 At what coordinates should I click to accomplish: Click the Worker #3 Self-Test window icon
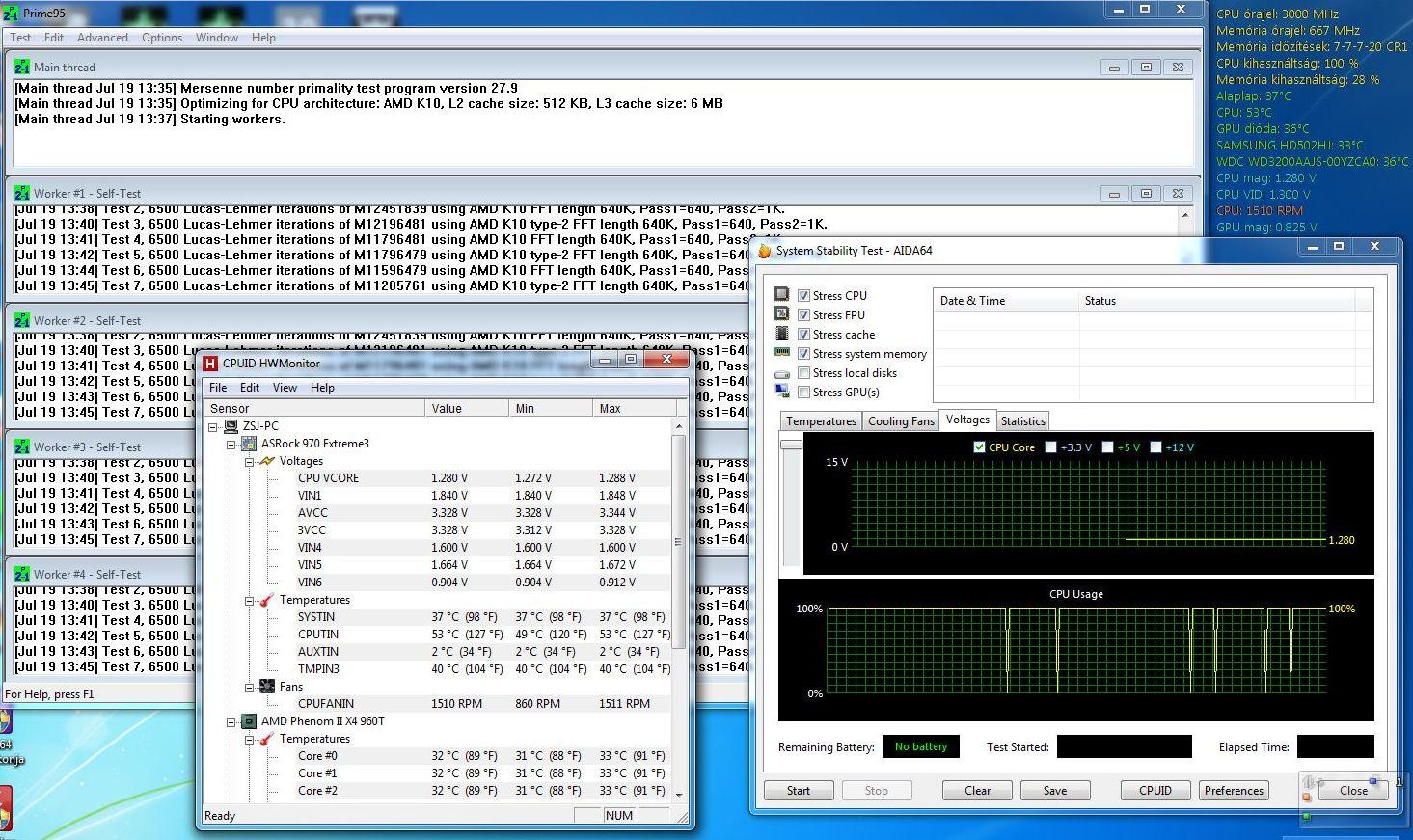tap(22, 447)
